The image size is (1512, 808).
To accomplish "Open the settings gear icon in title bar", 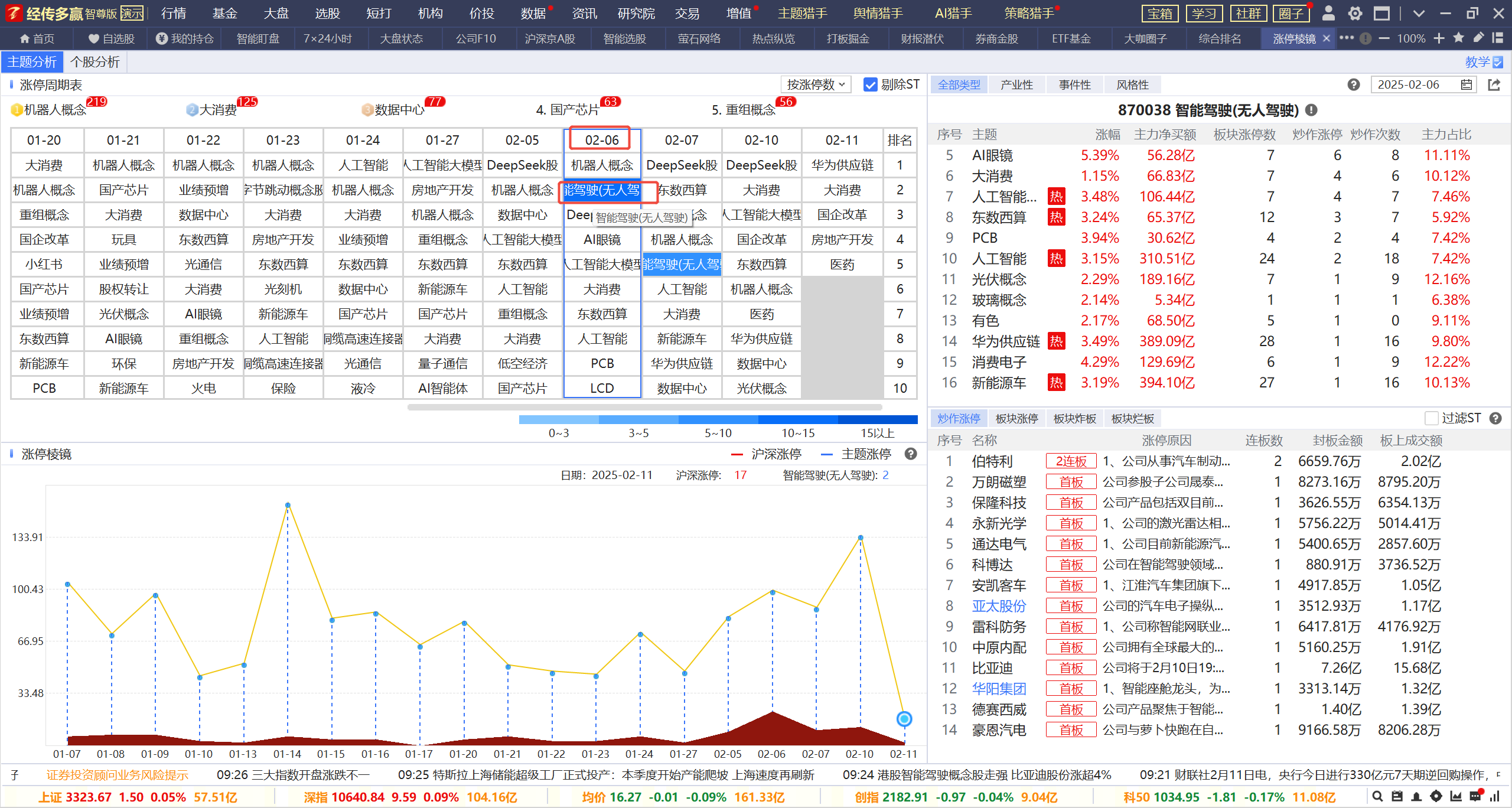I will coord(1355,13).
